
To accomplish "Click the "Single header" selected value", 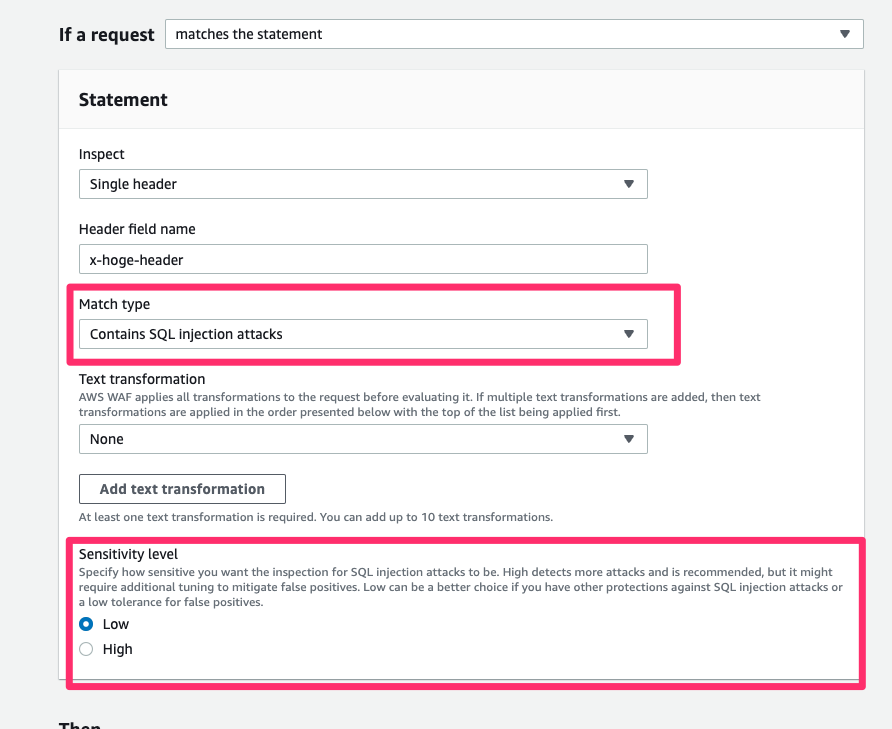I will [134, 184].
